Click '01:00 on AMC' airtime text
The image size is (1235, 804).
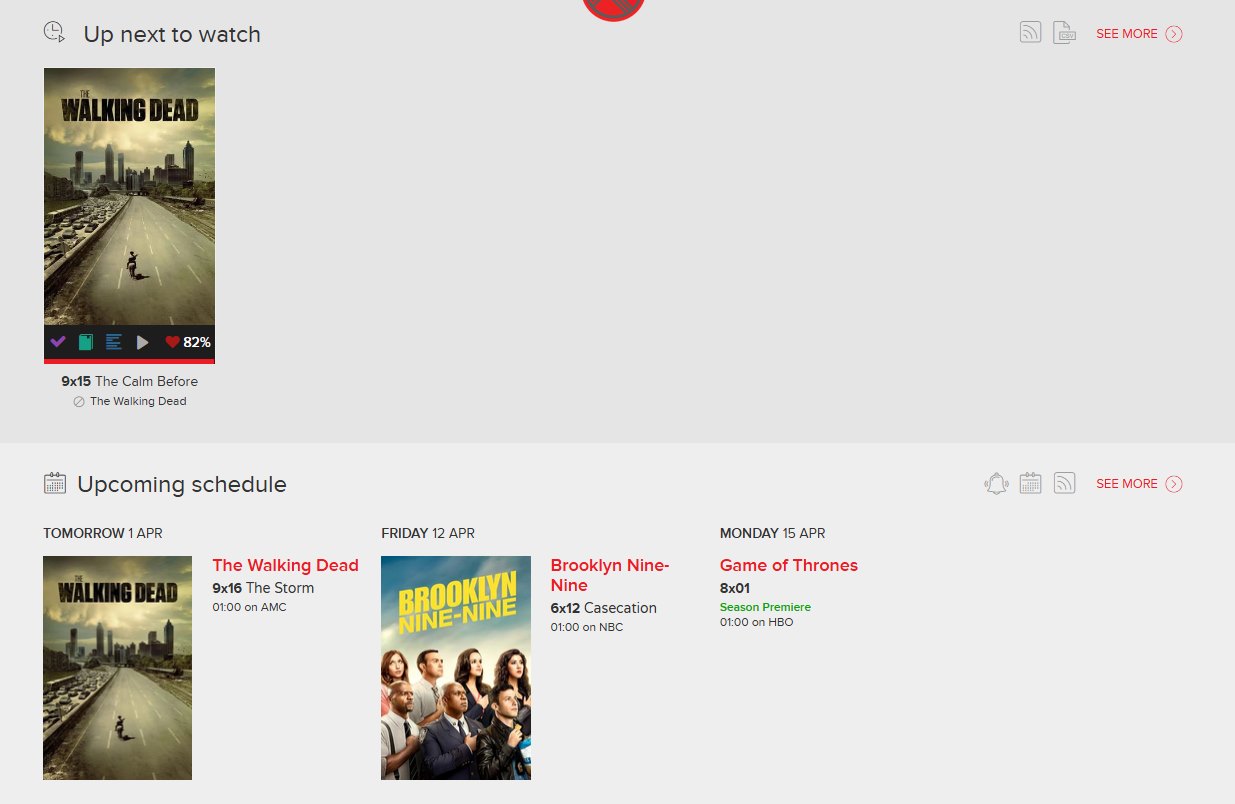click(249, 607)
